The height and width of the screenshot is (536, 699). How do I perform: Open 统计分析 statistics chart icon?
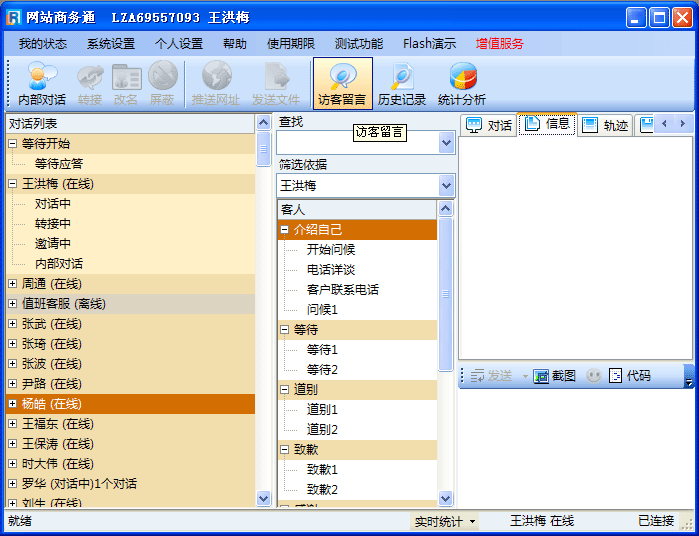[x=462, y=77]
